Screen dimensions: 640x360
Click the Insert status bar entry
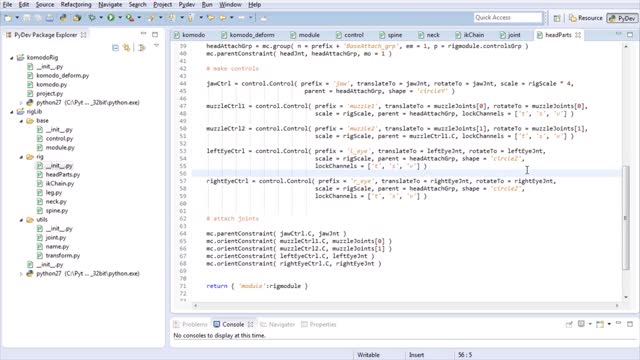click(416, 355)
